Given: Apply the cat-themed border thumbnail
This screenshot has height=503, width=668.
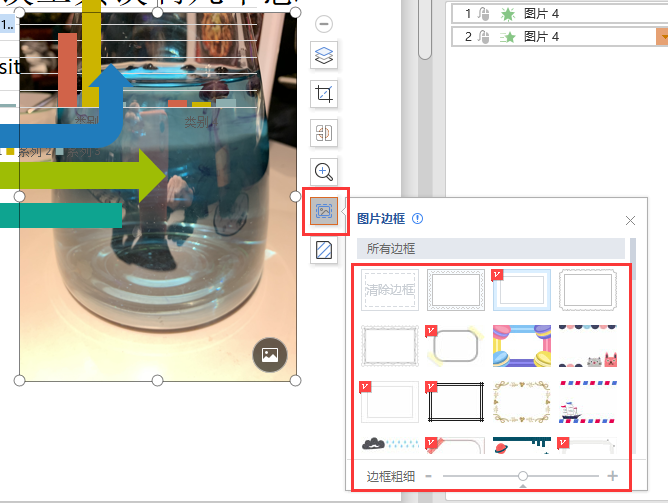Looking at the screenshot, I should (x=587, y=346).
